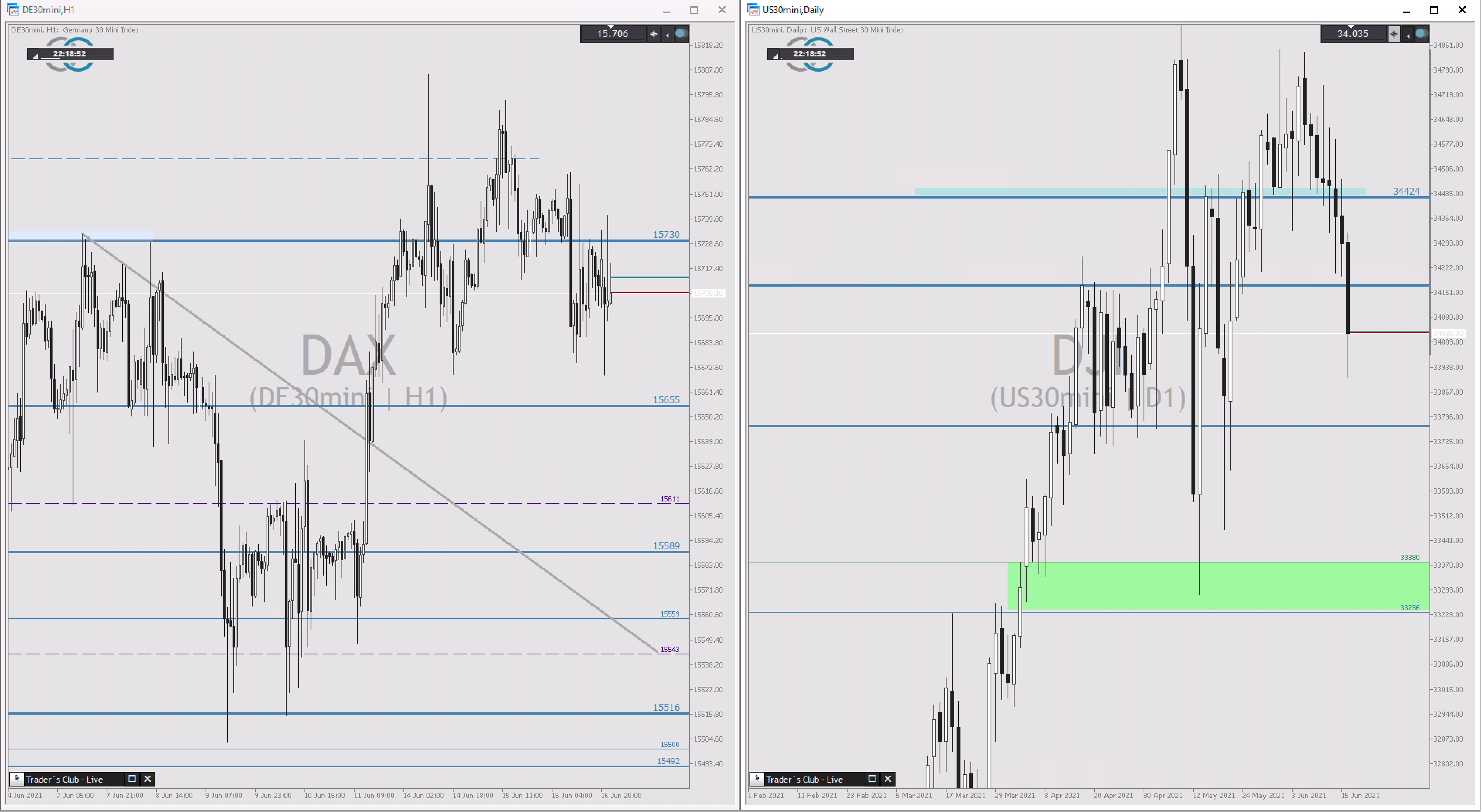Close the US30mini Trader's Club panel
This screenshot has height=812, width=1482.
[x=888, y=779]
